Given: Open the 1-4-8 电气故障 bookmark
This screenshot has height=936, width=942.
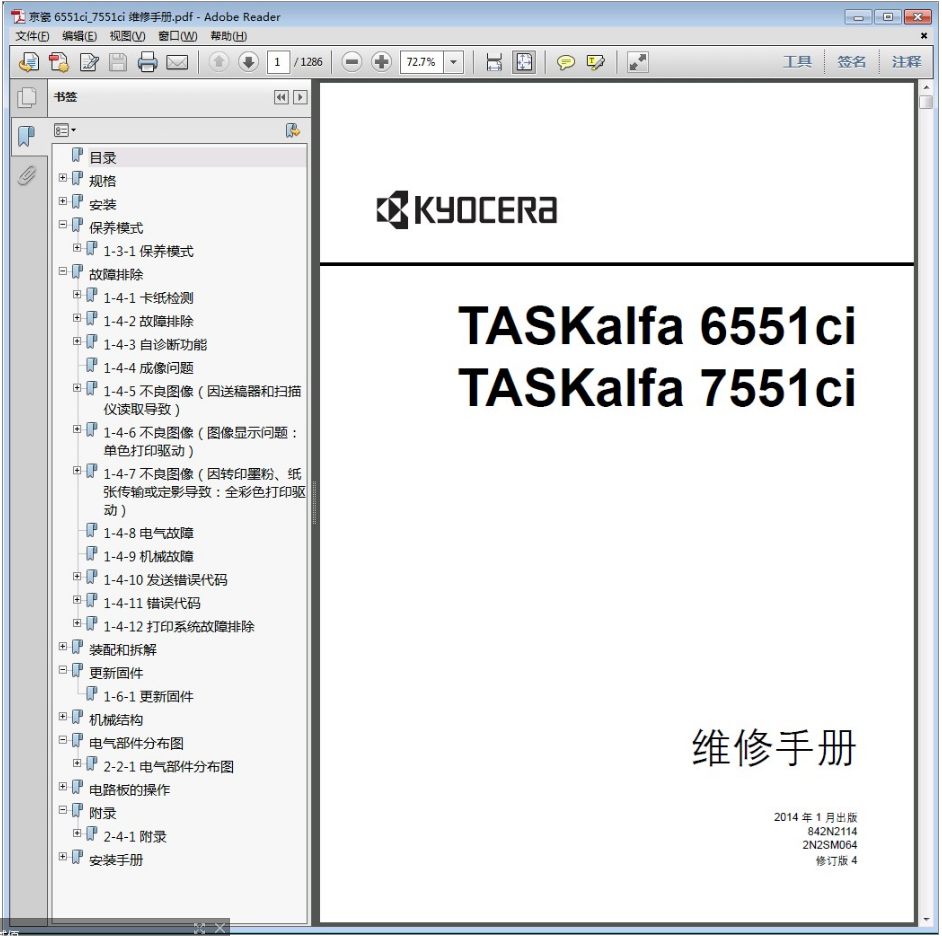Looking at the screenshot, I should 148,533.
